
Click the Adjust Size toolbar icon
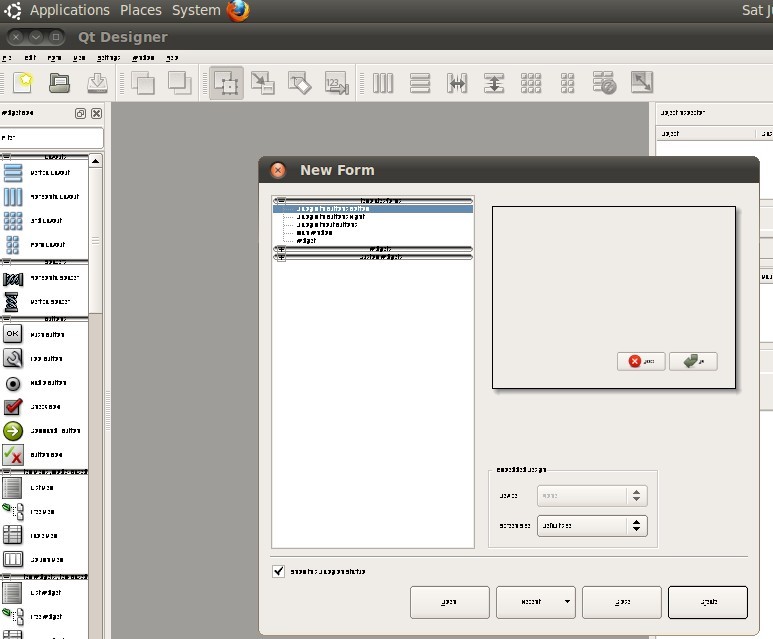pyautogui.click(x=642, y=83)
